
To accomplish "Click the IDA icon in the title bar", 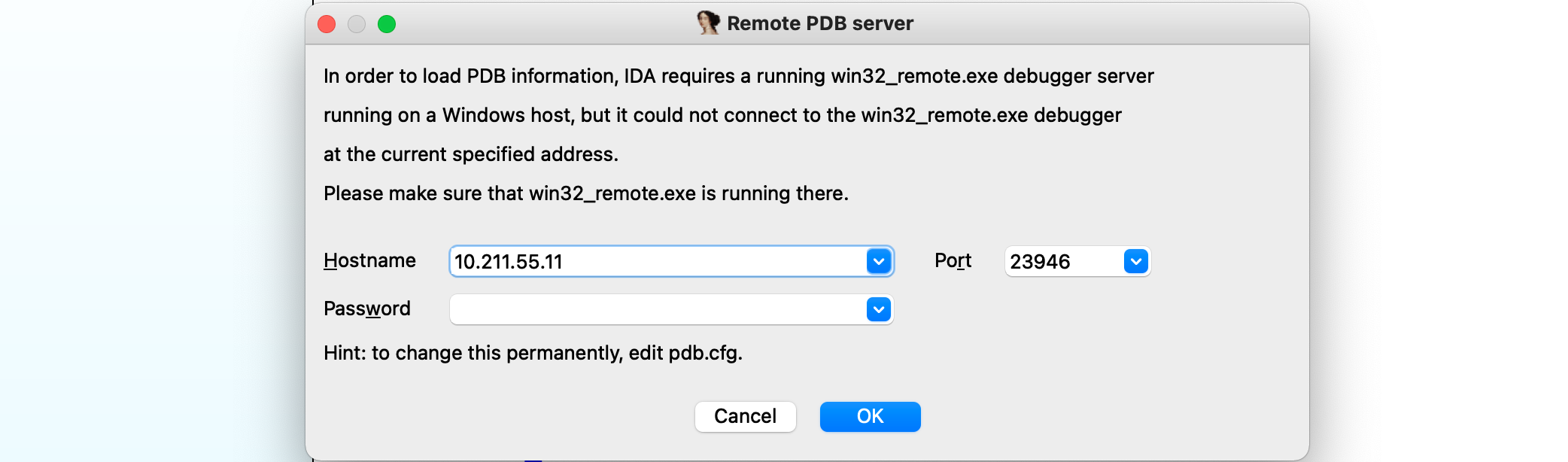I will coord(707,23).
